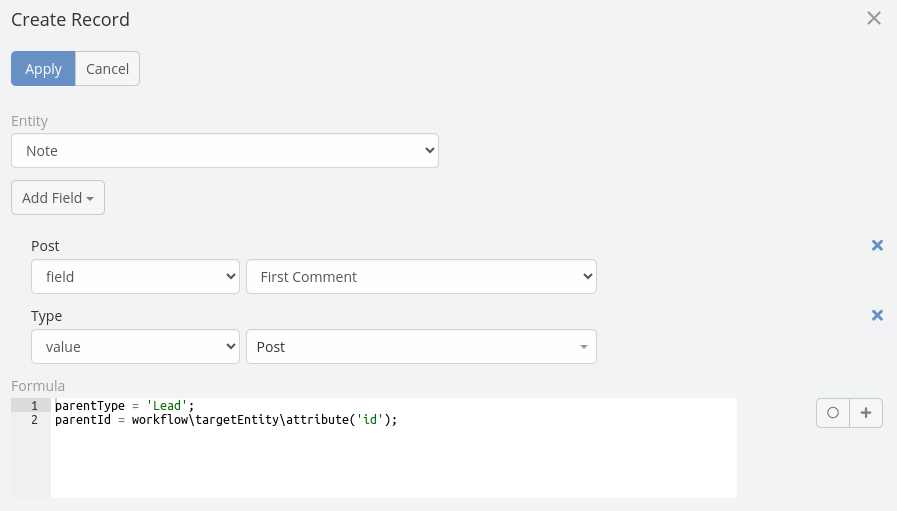Click line number 2 in formula gutter
The width and height of the screenshot is (897, 511).
point(34,420)
